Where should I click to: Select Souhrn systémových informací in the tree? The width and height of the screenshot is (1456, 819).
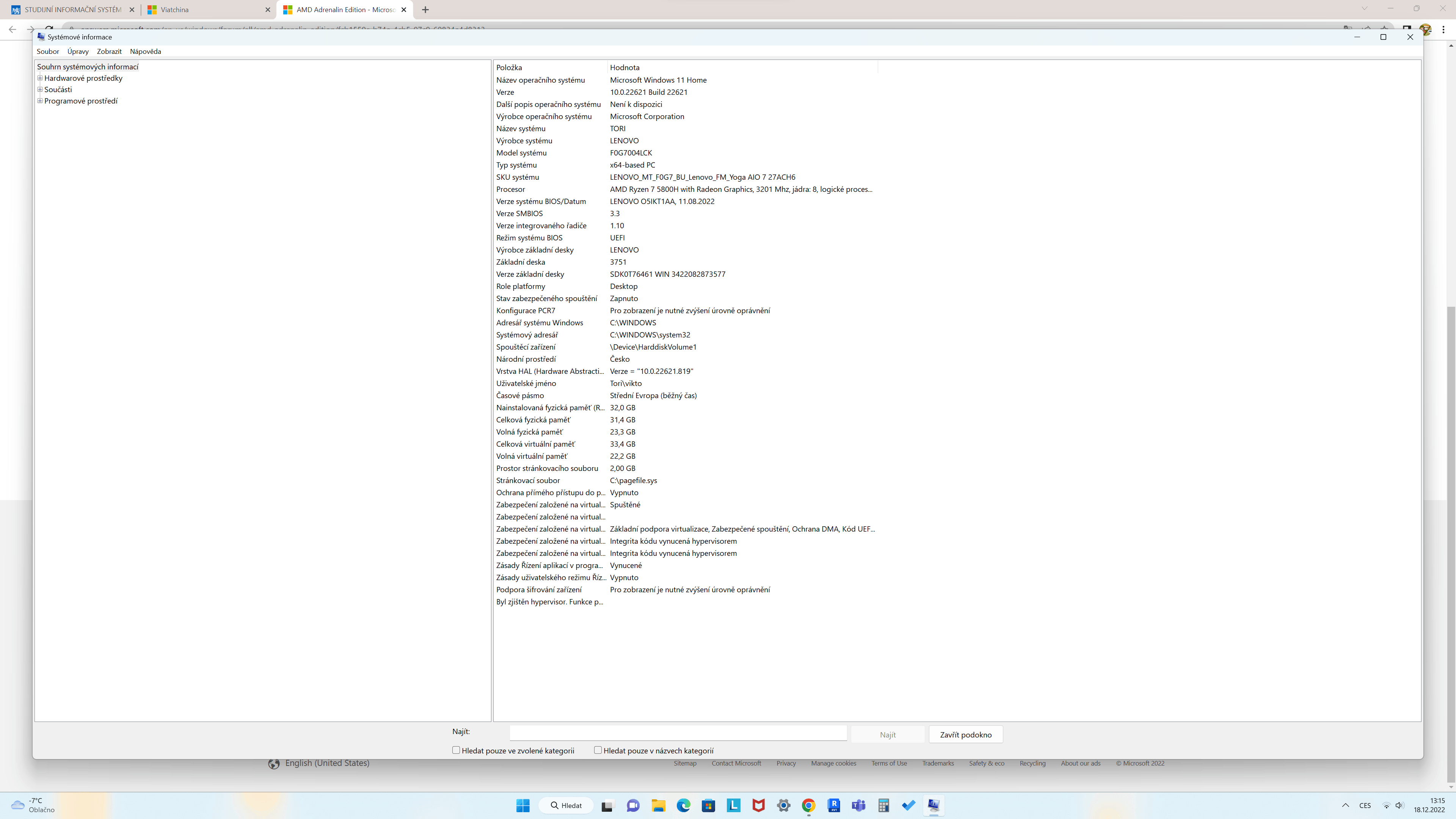[88, 67]
